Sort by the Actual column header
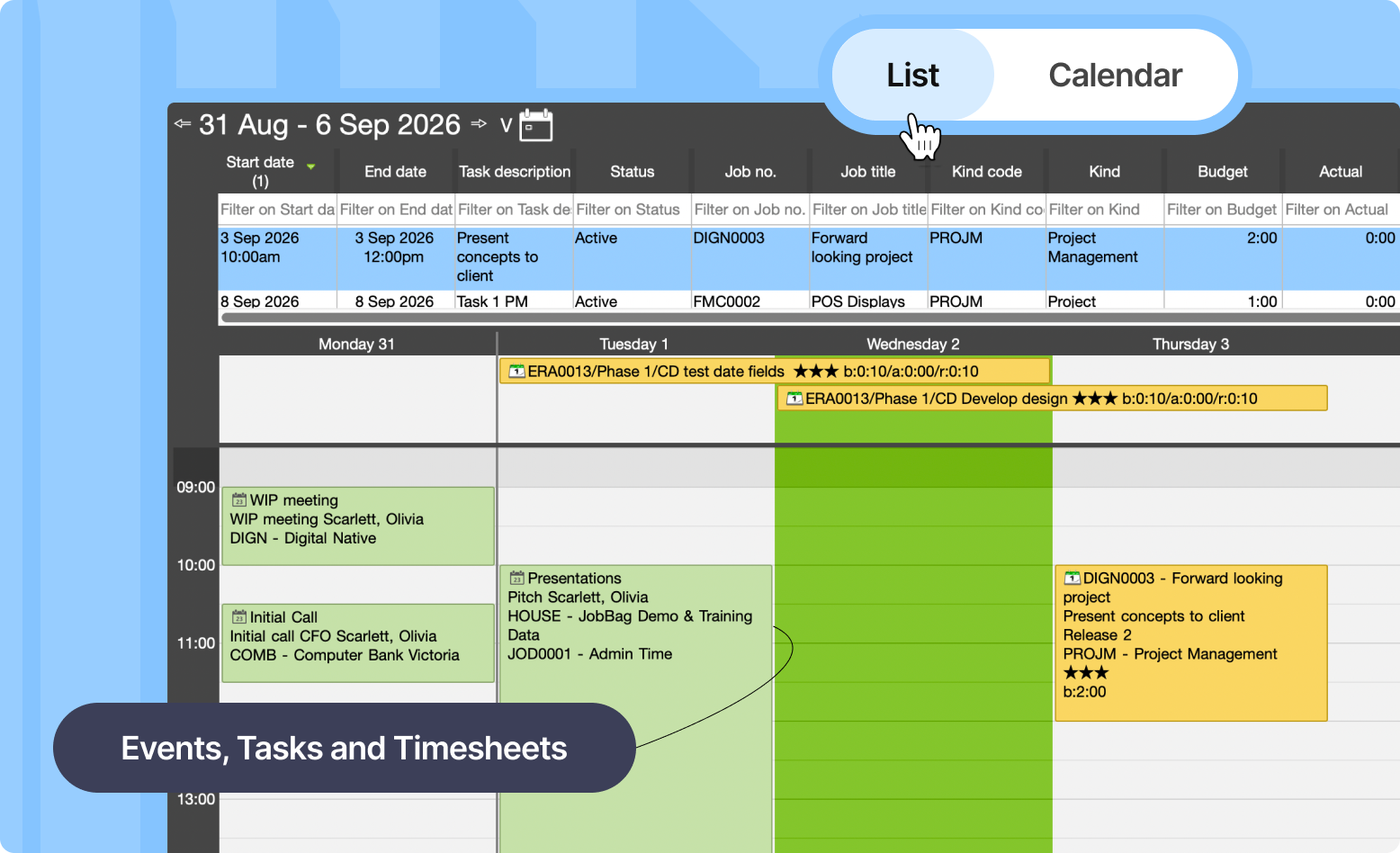This screenshot has height=853, width=1400. click(1341, 172)
